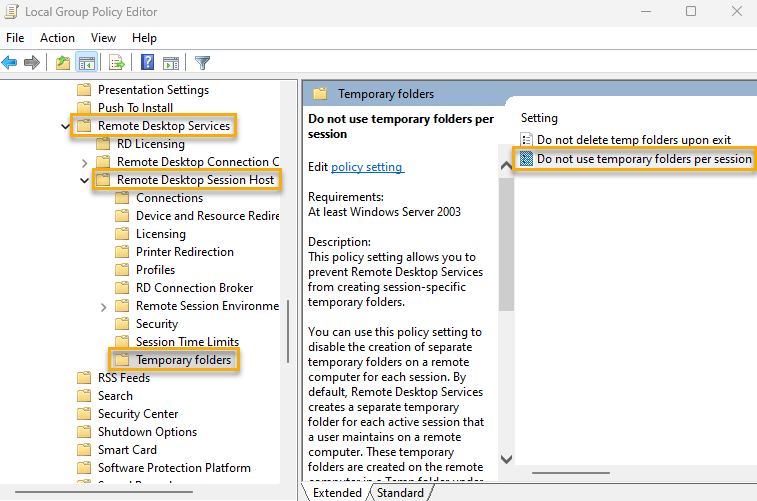757x501 pixels.
Task: Expand the Remote Session Environment node
Action: 103,307
